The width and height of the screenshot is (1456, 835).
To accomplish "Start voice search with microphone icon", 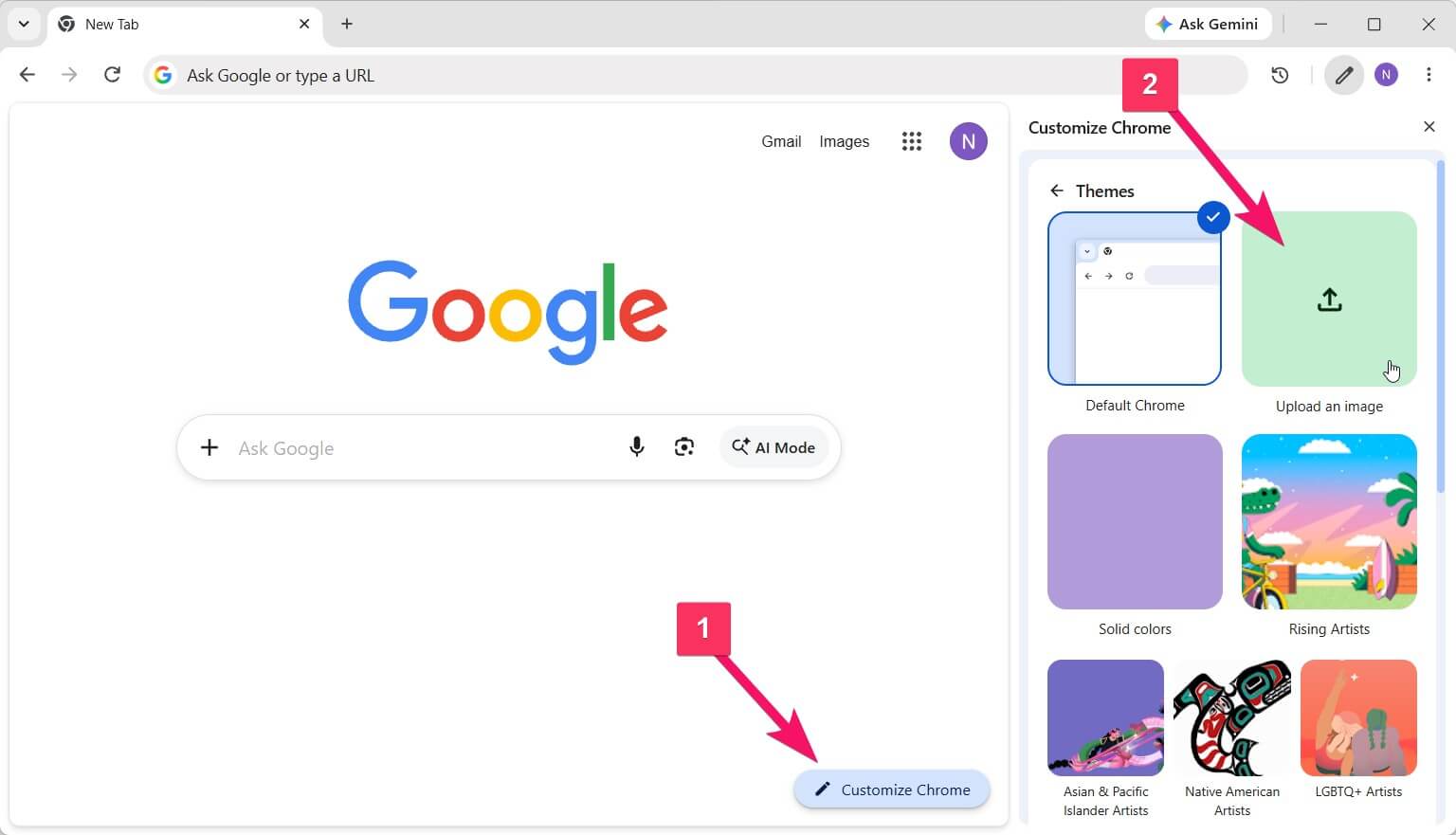I will click(637, 447).
